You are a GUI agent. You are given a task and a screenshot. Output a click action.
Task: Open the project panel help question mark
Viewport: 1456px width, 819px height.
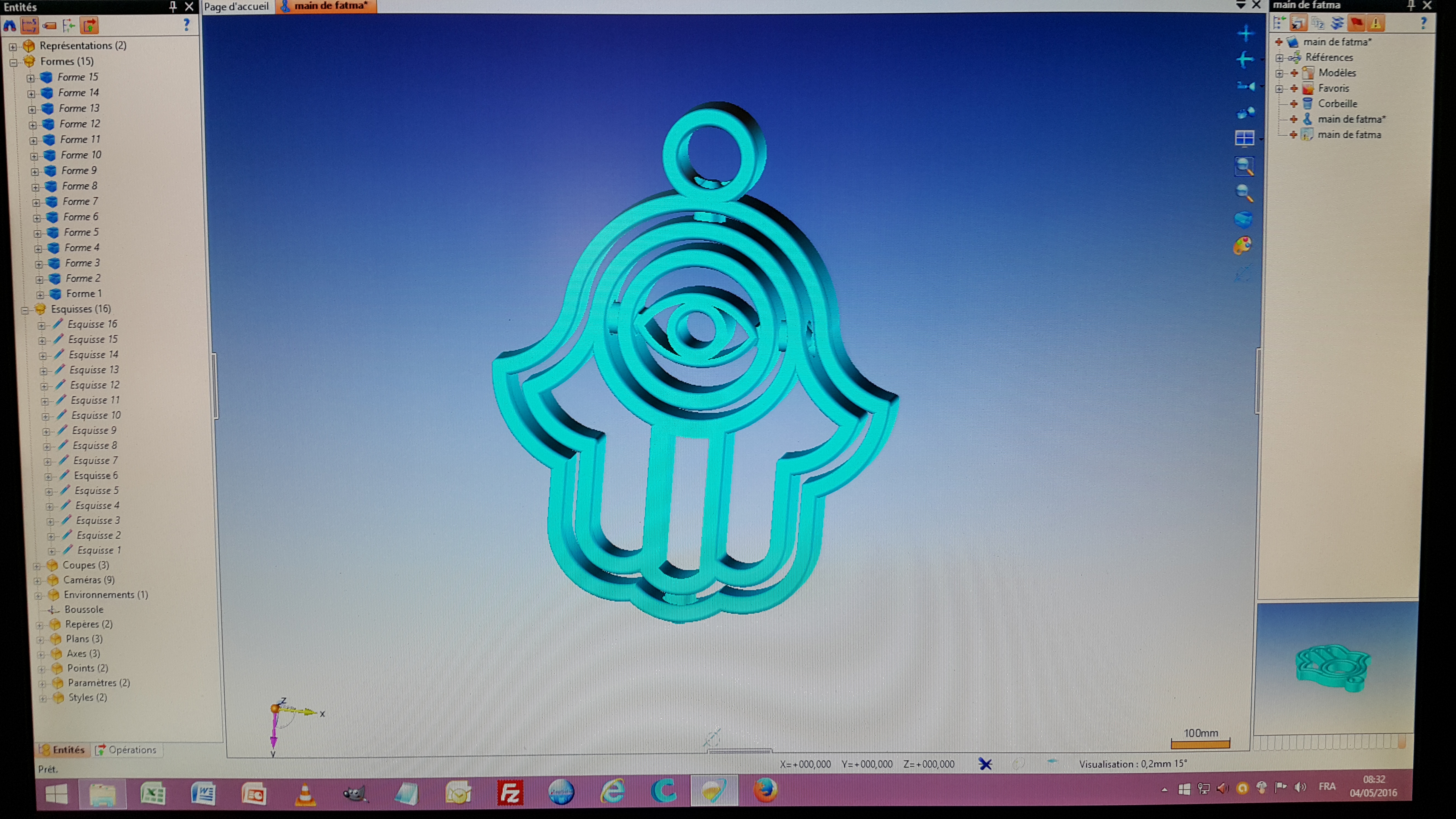[x=1423, y=23]
